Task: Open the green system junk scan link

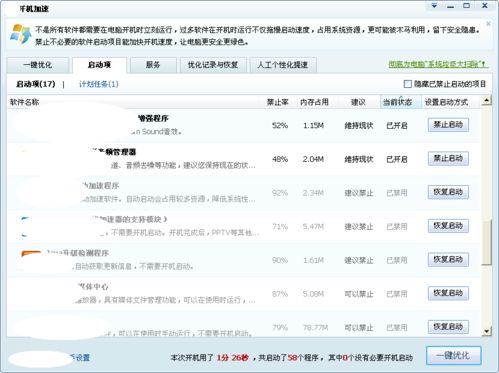Action: [438, 64]
